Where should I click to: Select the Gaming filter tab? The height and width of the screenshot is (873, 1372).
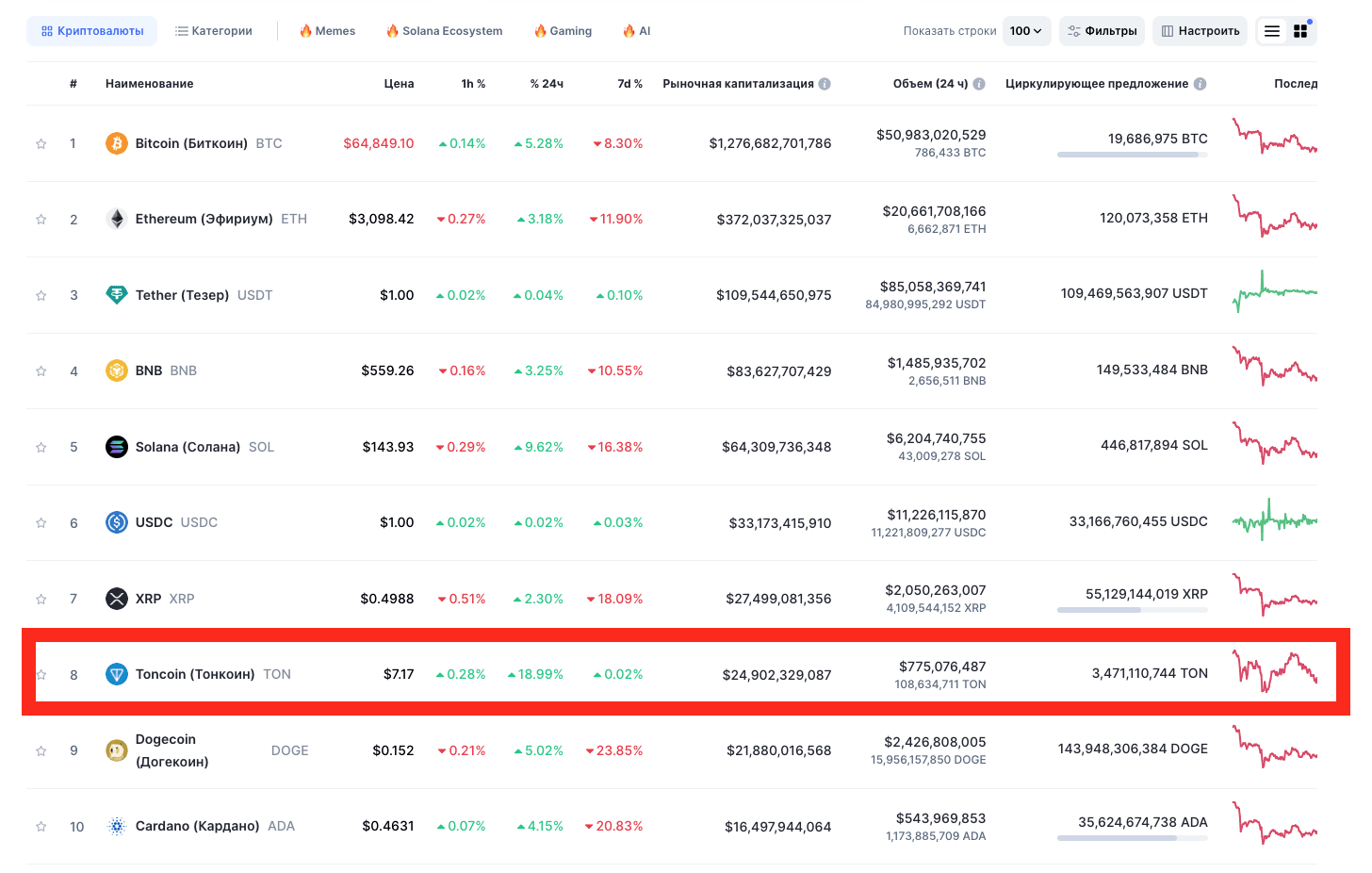pos(563,31)
